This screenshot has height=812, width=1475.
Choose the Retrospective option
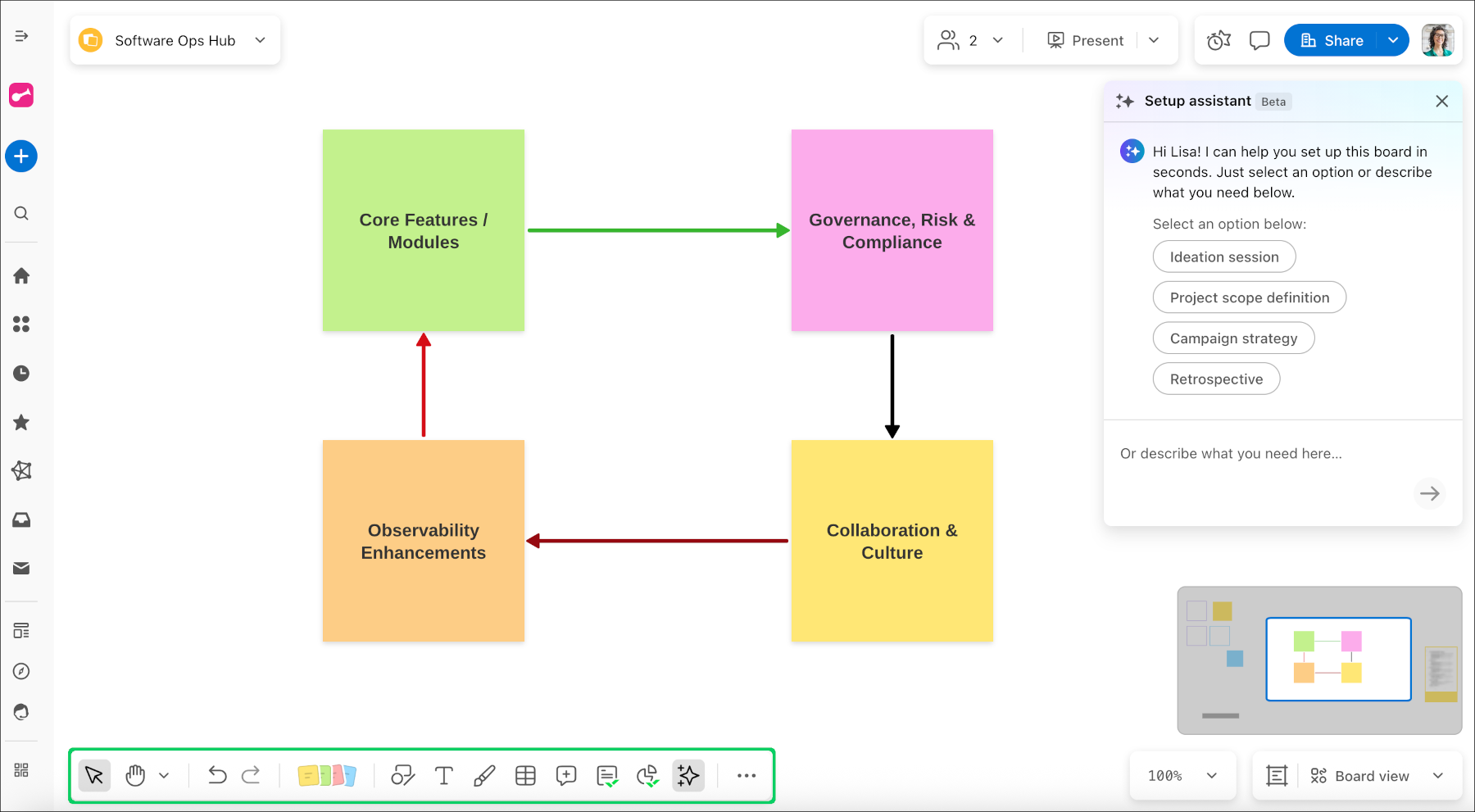click(1216, 379)
